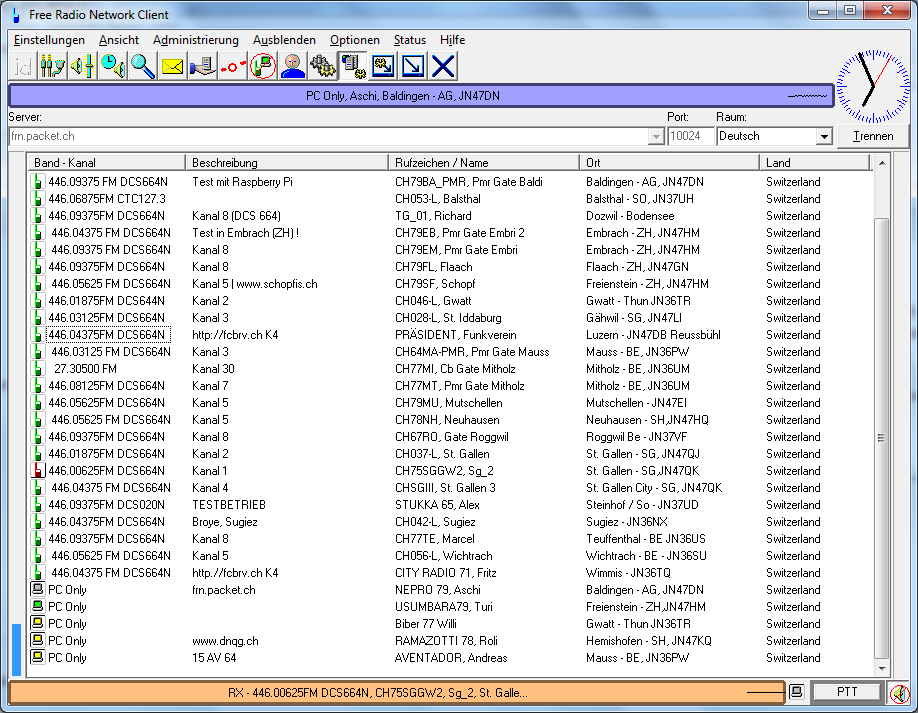Open the yellow envelope messages icon
Viewport: 918px width, 713px height.
click(173, 66)
